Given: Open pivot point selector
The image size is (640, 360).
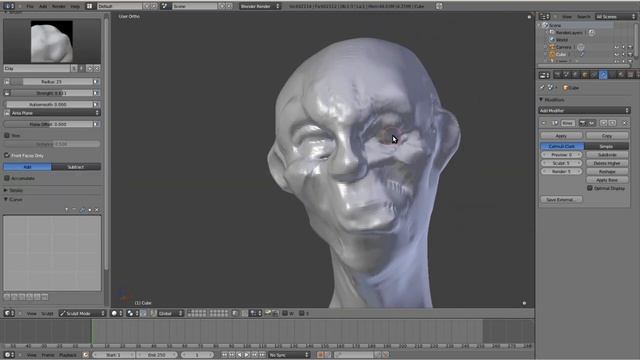Looking at the screenshot, I should (x=133, y=313).
